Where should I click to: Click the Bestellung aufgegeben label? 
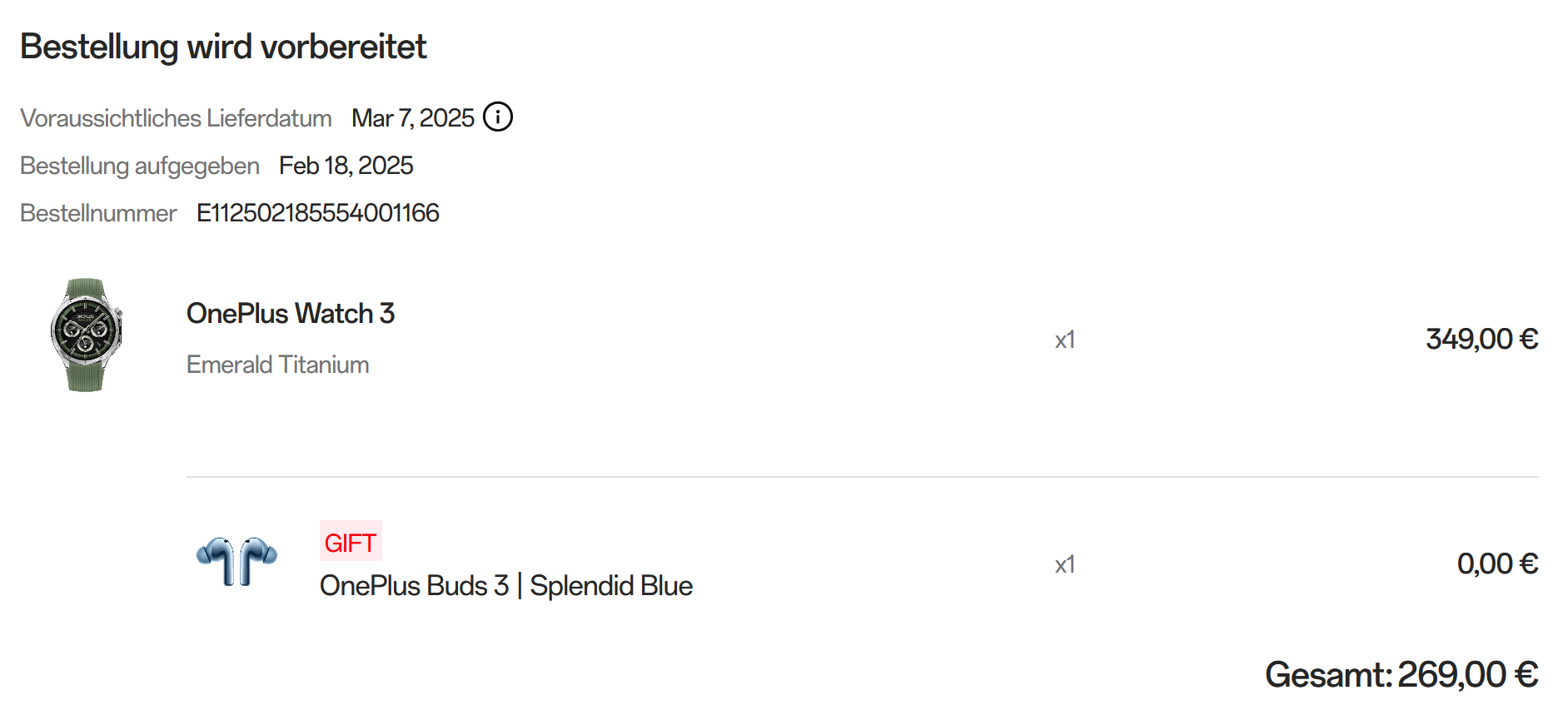[140, 166]
